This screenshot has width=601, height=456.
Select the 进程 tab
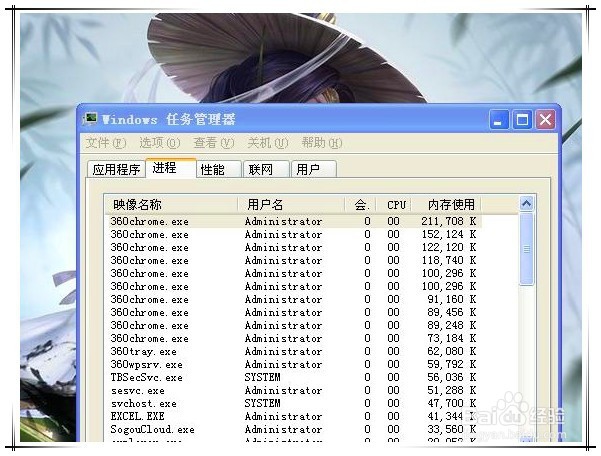171,168
